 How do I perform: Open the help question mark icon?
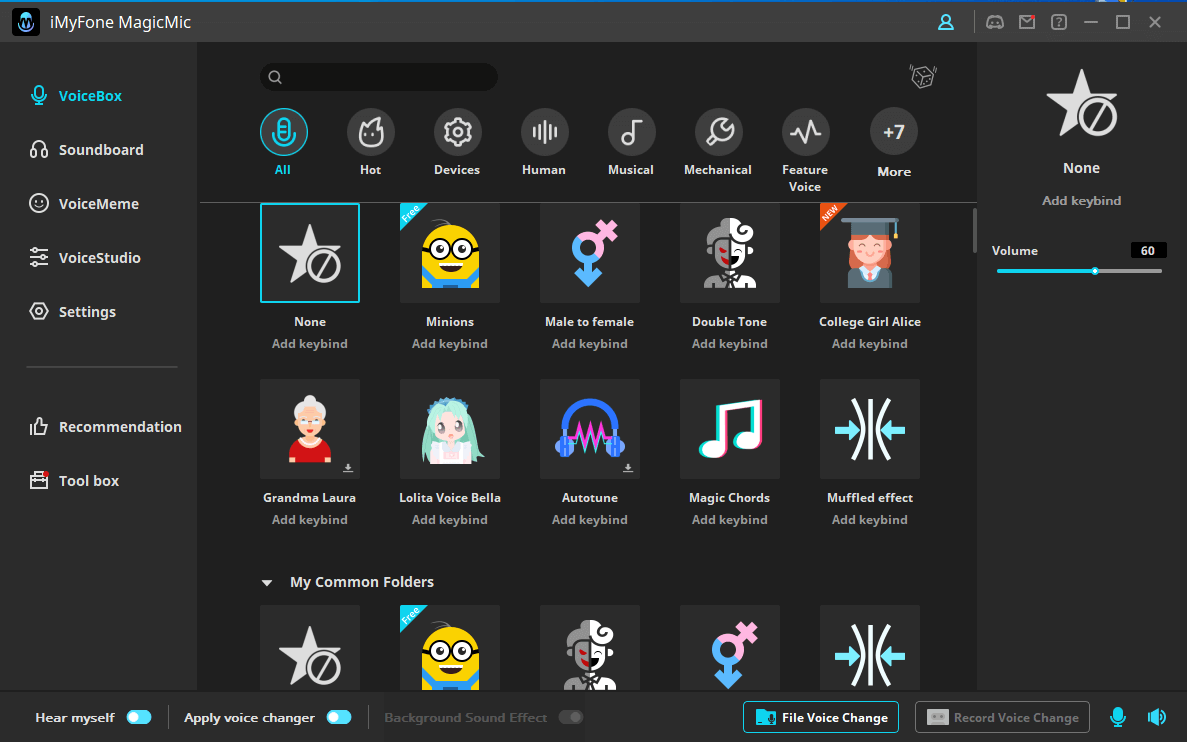1059,22
